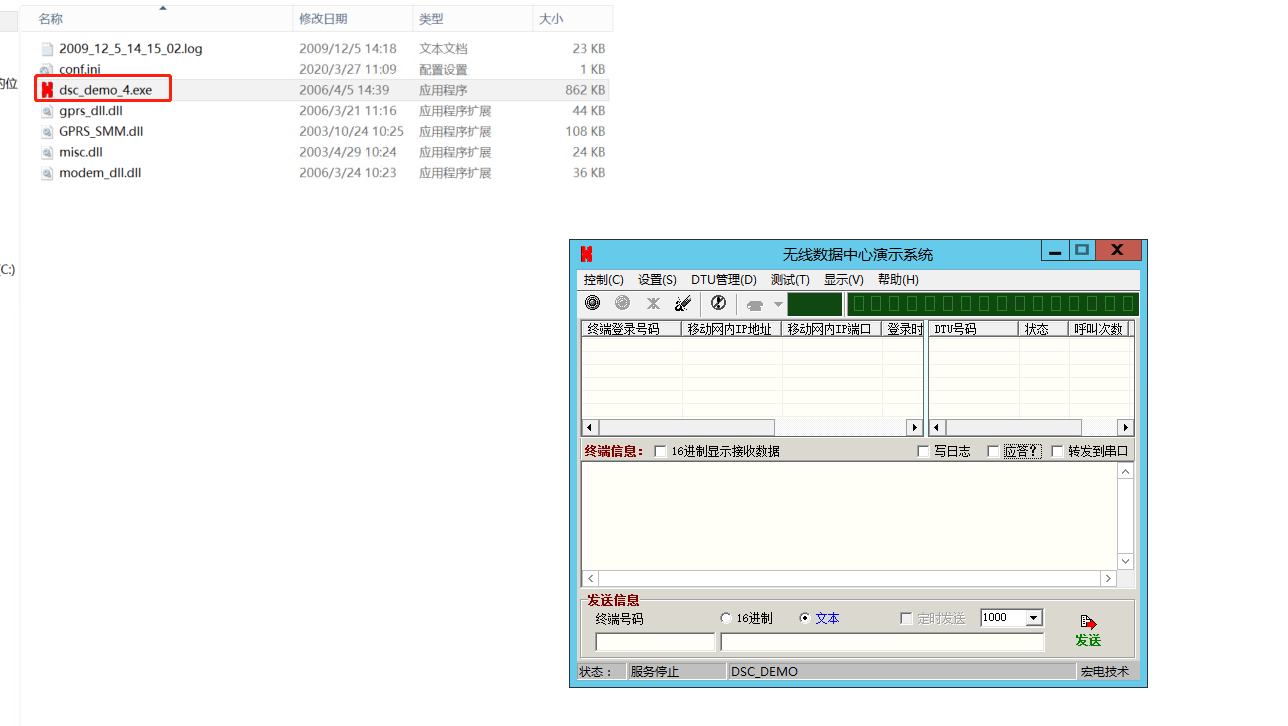
Task: Select the conf.ini configuration file
Action: [80, 69]
